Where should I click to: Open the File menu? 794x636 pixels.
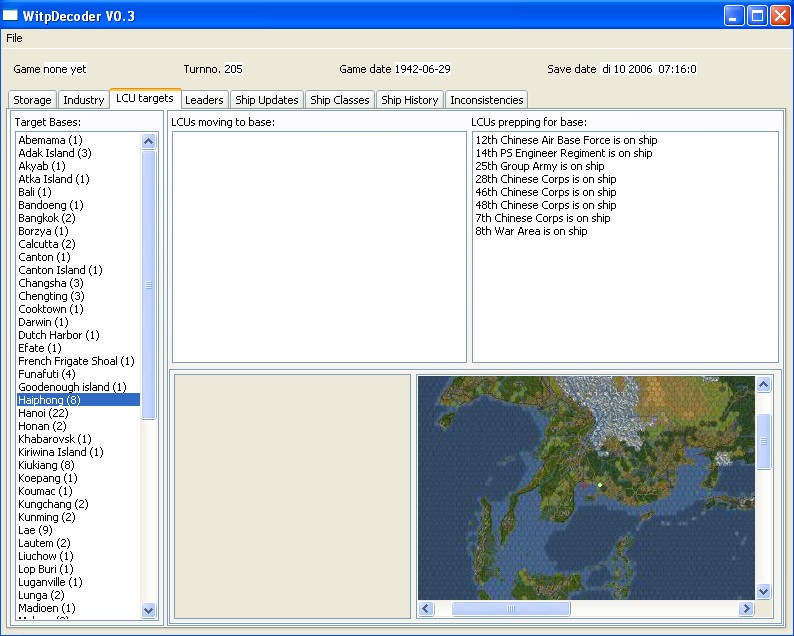click(14, 38)
